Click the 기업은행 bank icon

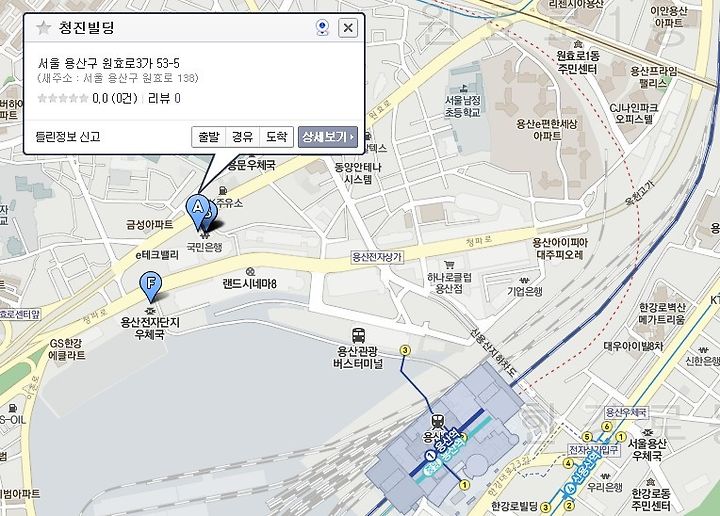pyautogui.click(x=525, y=280)
